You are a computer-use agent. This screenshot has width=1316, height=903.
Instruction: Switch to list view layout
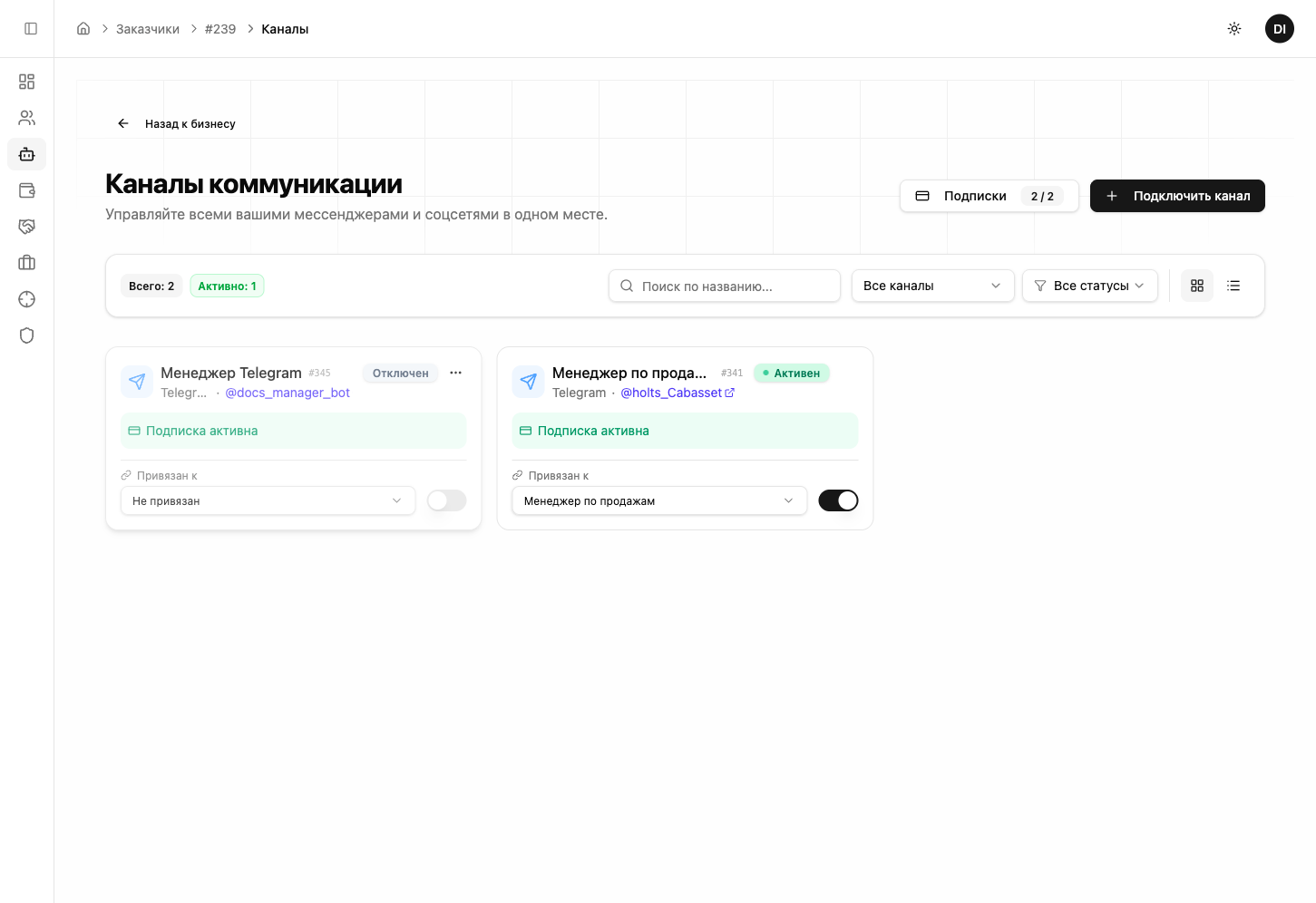(x=1233, y=286)
